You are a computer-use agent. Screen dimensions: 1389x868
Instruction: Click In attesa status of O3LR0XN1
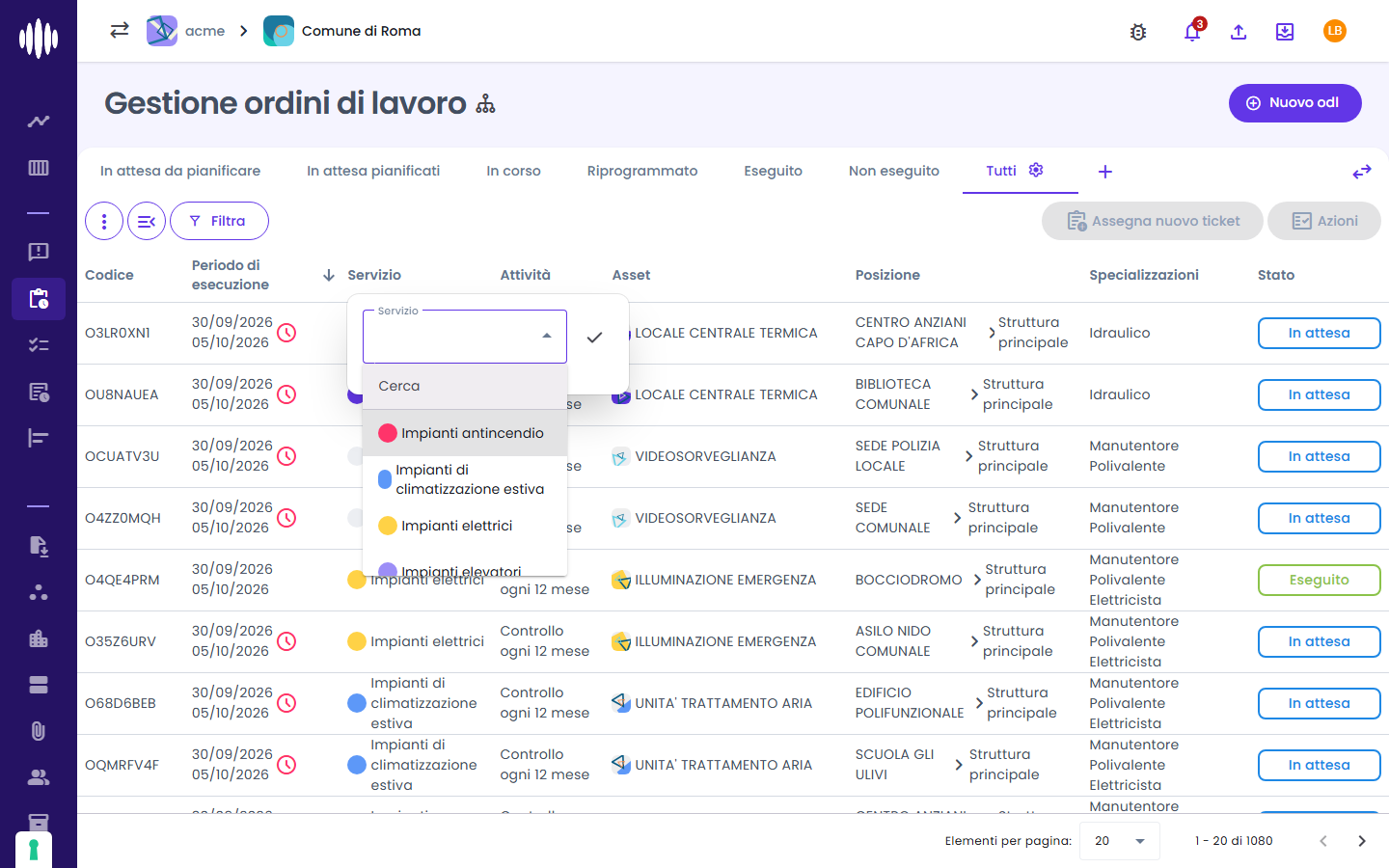1320,333
